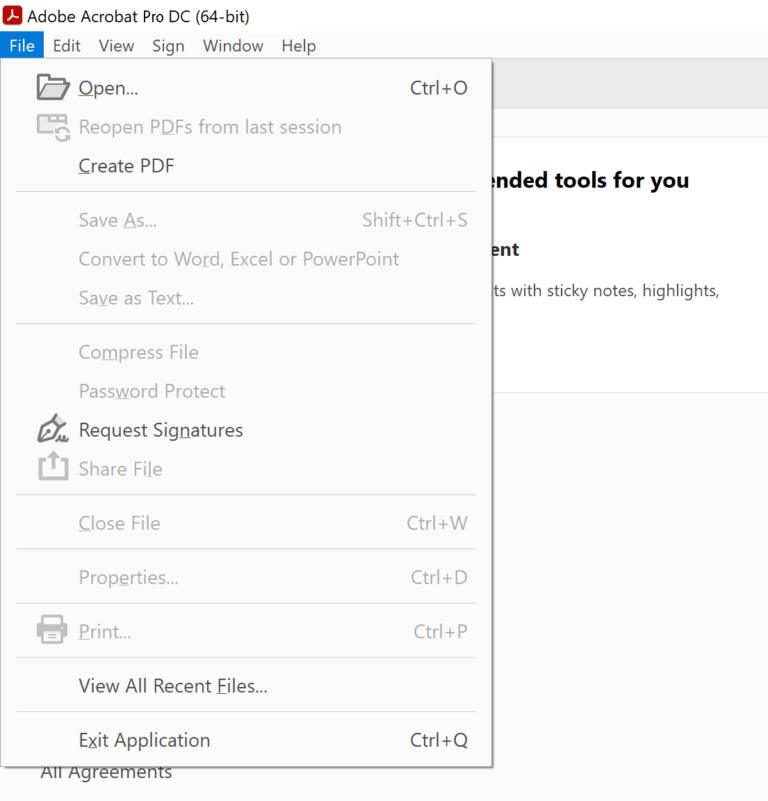Choose Save as Text option
768x801 pixels.
pyautogui.click(x=136, y=298)
